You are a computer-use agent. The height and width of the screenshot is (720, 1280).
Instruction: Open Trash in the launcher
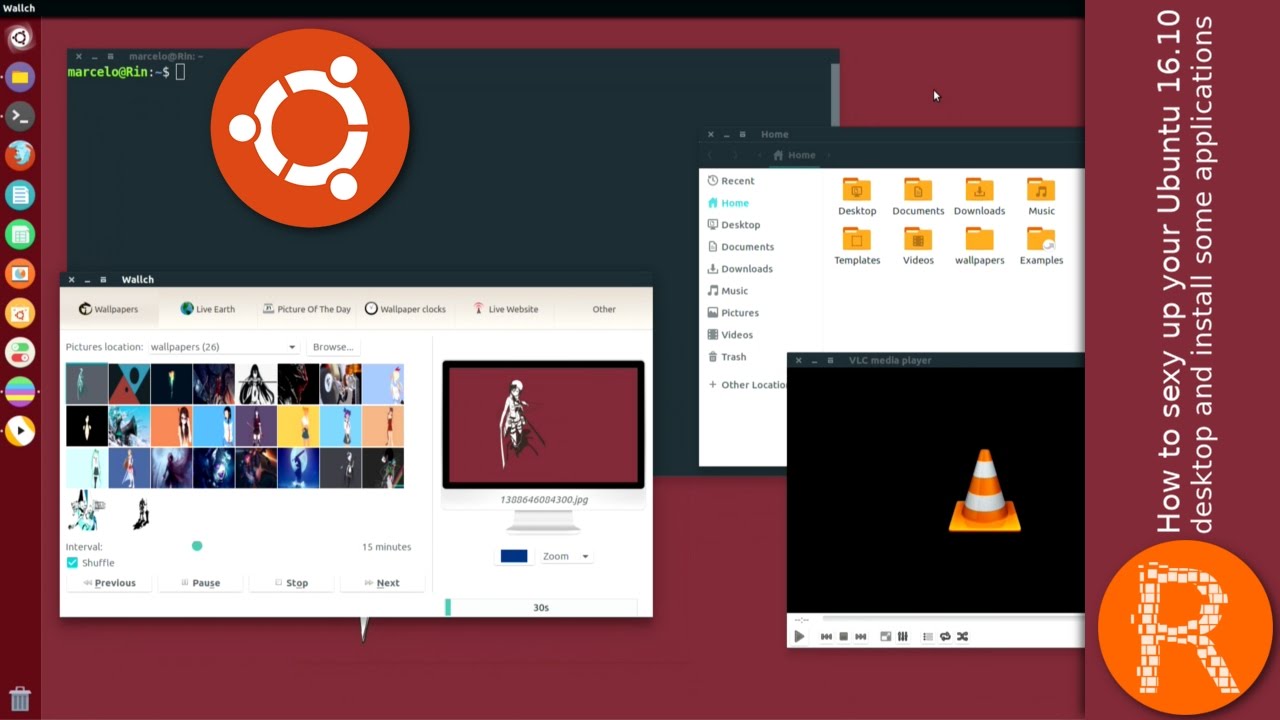click(x=20, y=697)
